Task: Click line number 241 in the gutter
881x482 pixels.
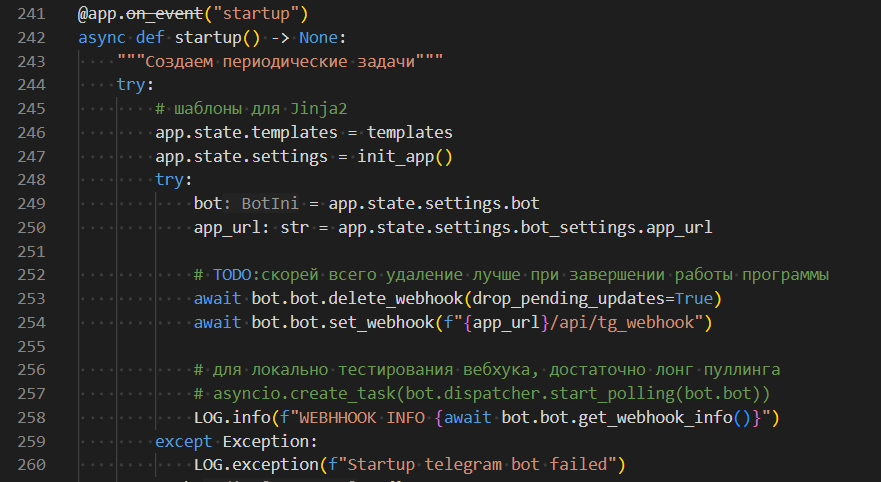Action: point(32,16)
